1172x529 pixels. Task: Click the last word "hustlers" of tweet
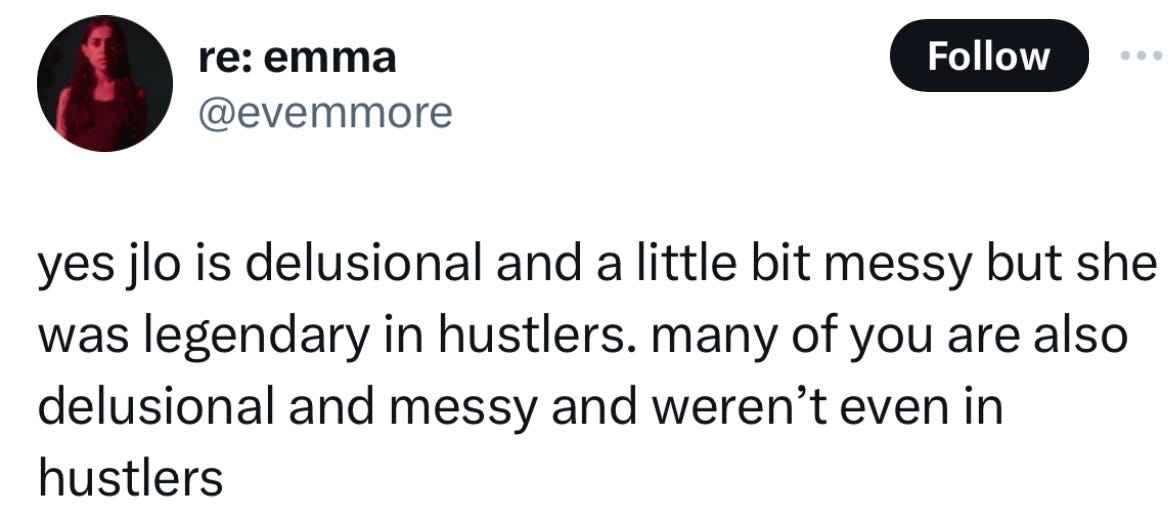tap(131, 477)
